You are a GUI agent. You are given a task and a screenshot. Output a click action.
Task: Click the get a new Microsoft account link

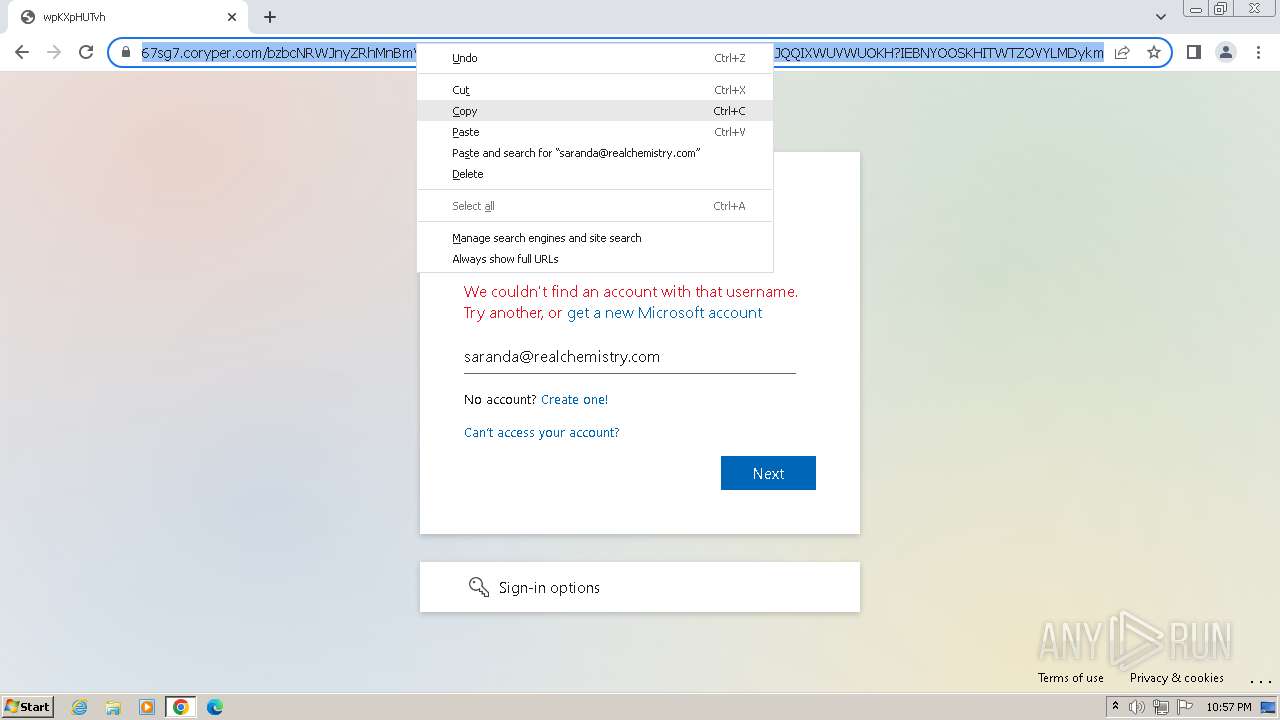coord(664,313)
